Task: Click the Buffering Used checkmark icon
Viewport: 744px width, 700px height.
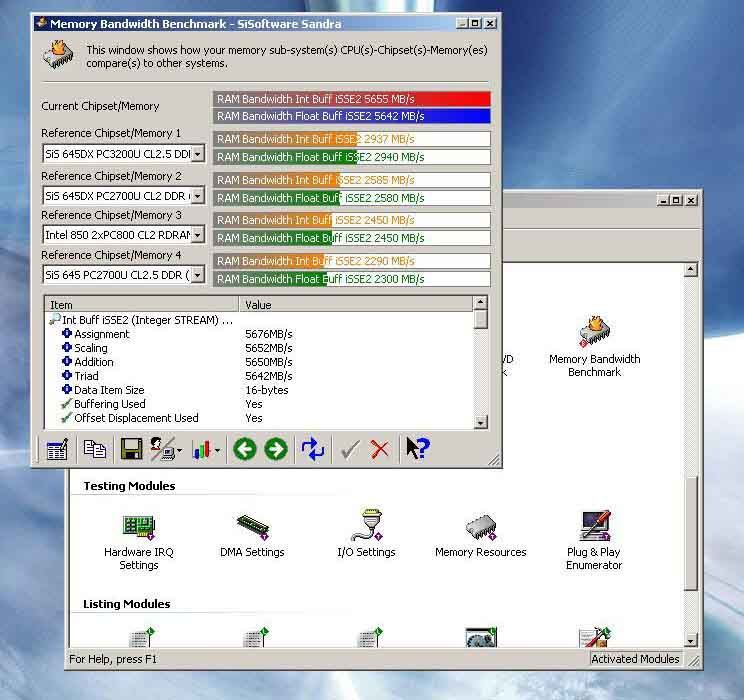Action: 66,404
